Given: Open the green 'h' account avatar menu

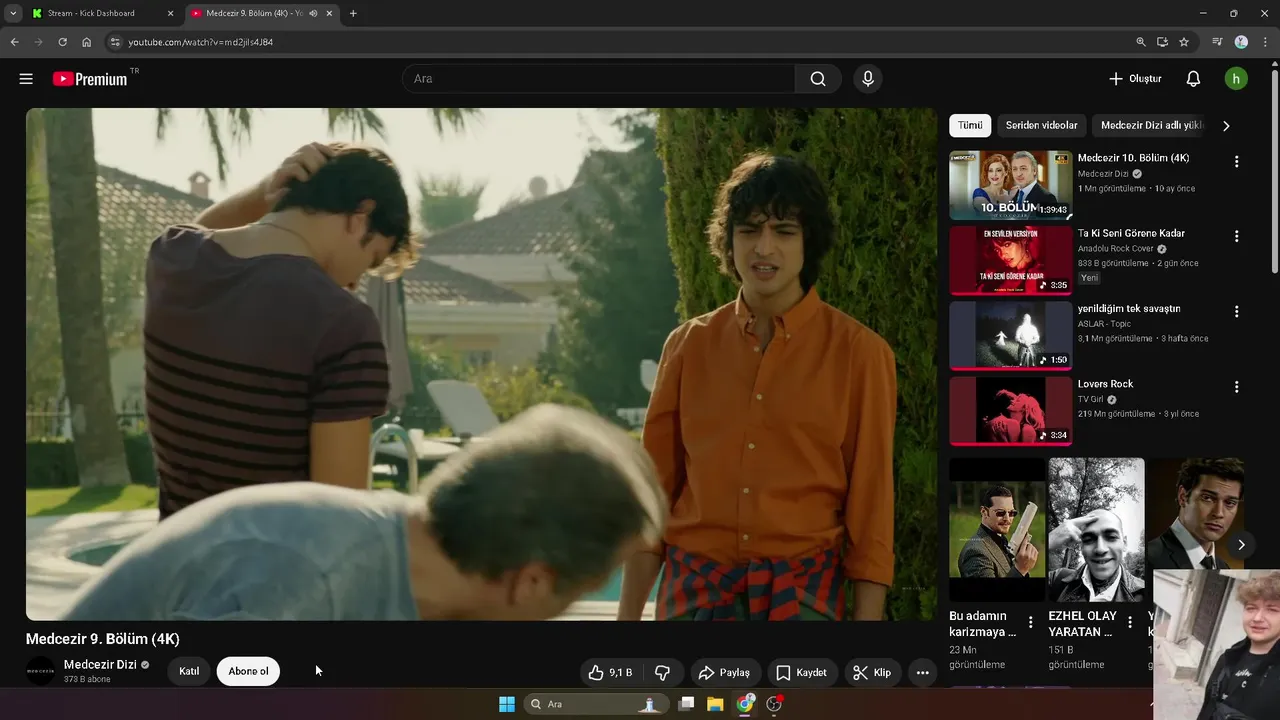Looking at the screenshot, I should tap(1236, 79).
